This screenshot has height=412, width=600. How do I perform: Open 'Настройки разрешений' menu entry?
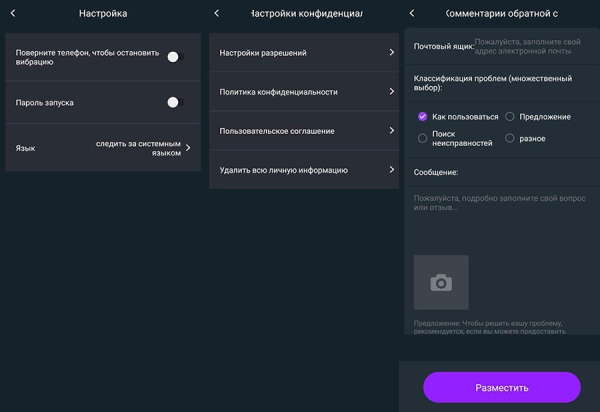pos(304,52)
